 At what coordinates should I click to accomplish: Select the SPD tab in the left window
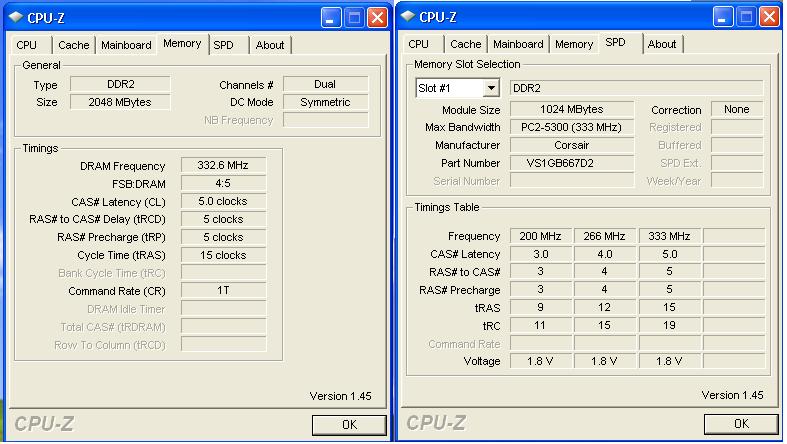(x=225, y=45)
